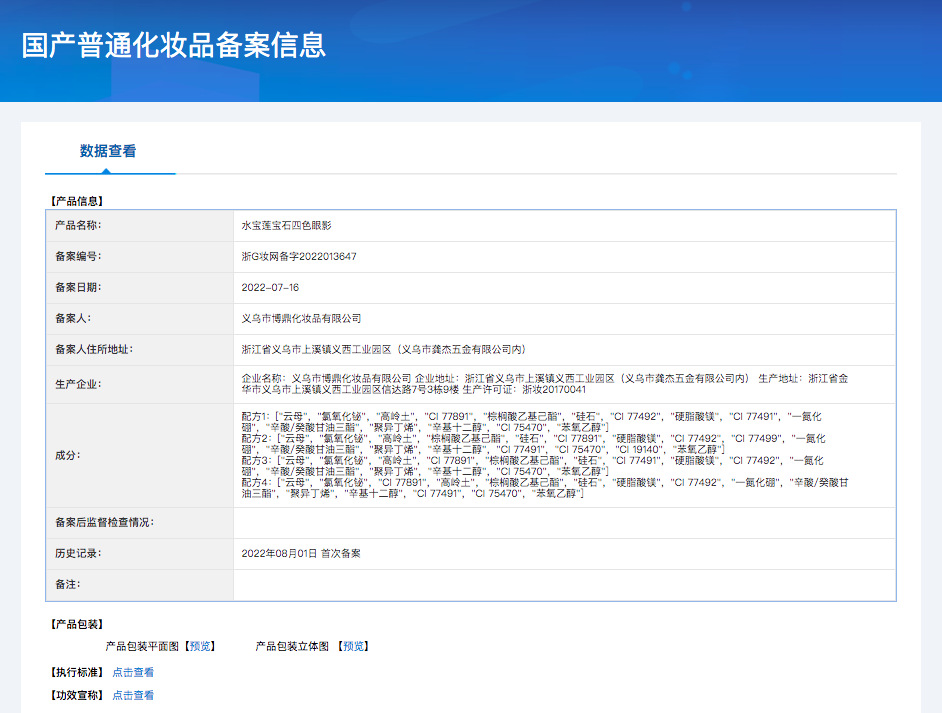The image size is (942, 713).
Task: Click the 国产普通化妆品备案信息 page title
Action: pyautogui.click(x=174, y=46)
